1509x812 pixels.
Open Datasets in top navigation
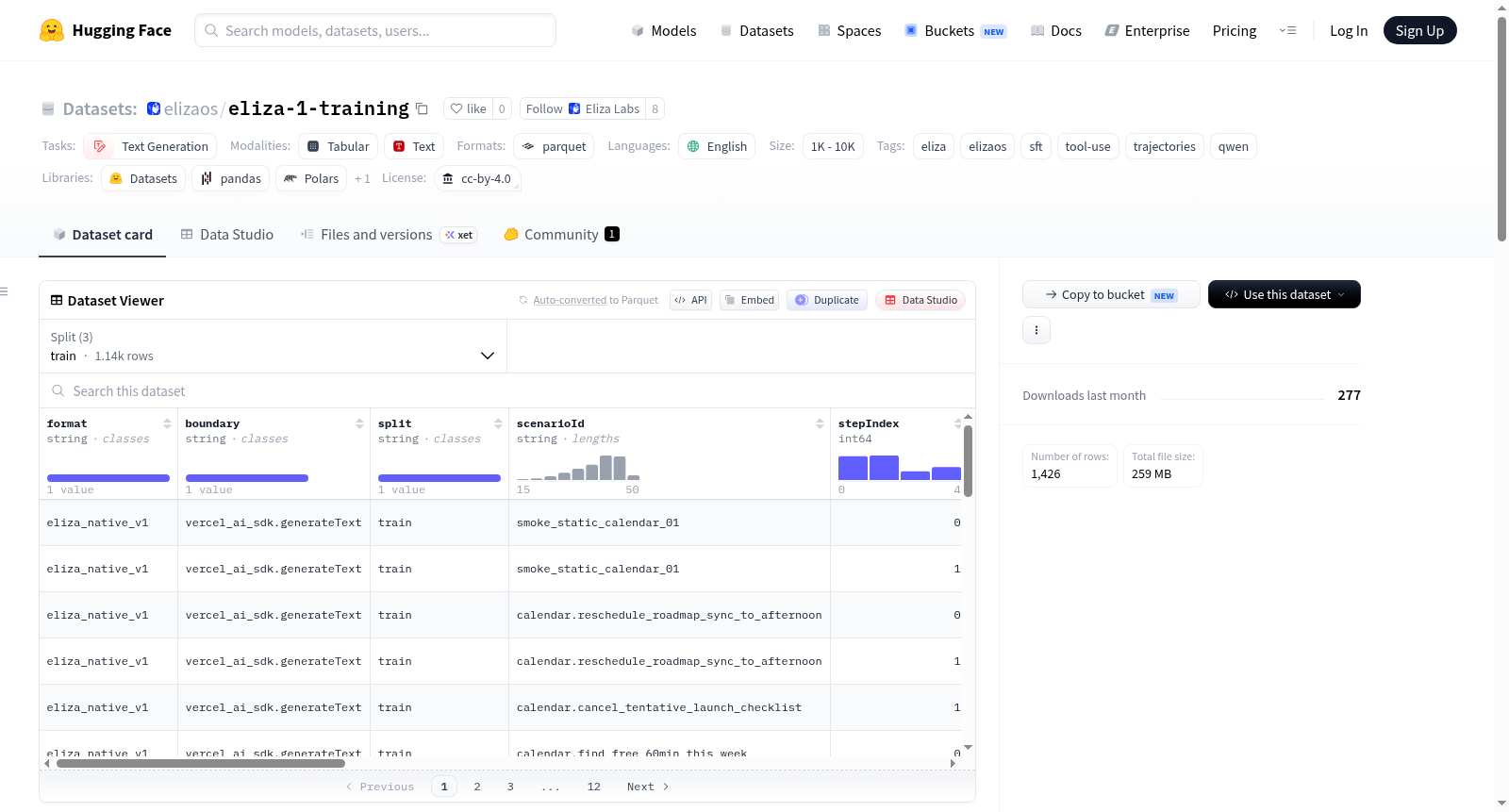(756, 30)
